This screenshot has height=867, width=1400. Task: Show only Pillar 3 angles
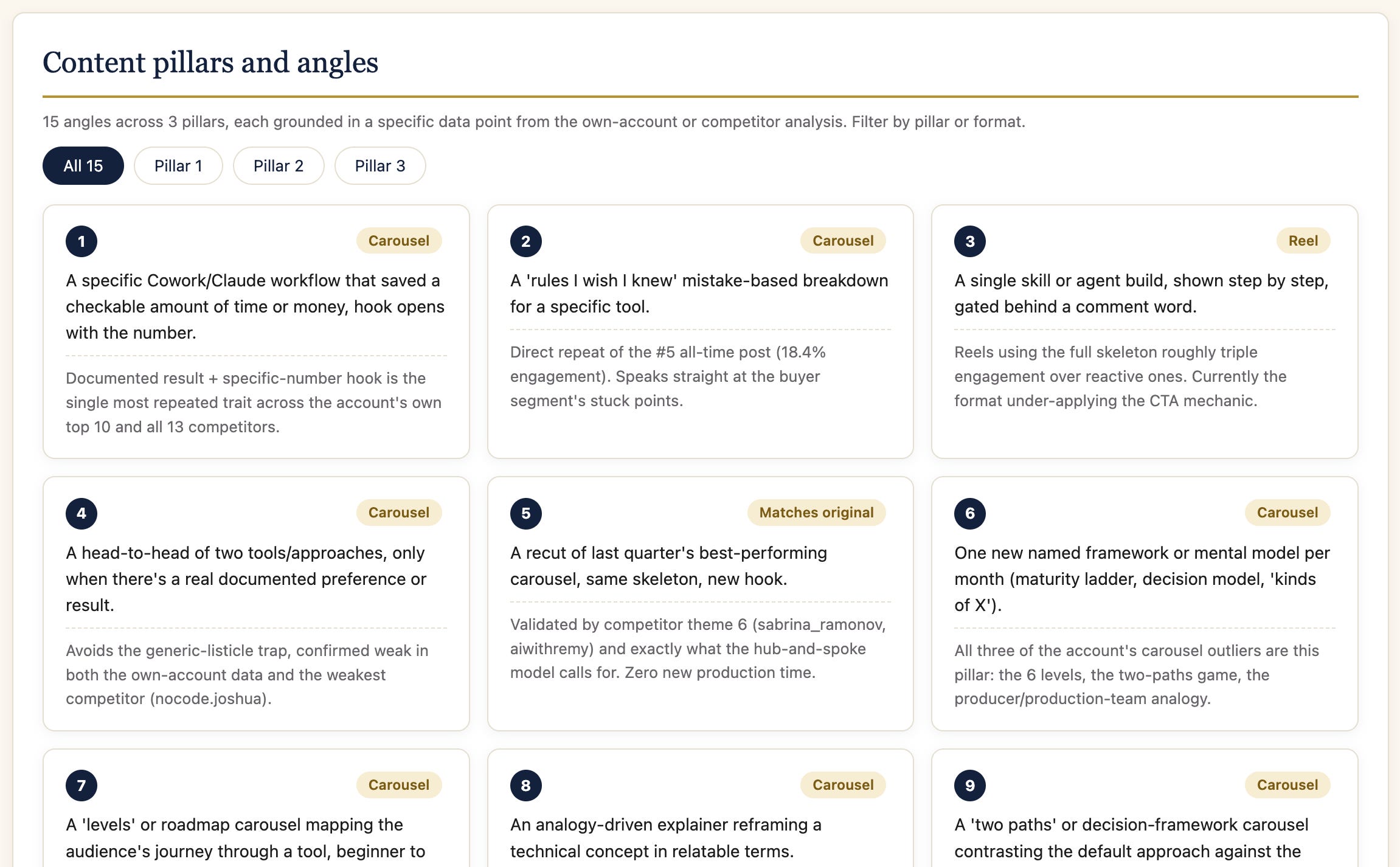click(380, 166)
